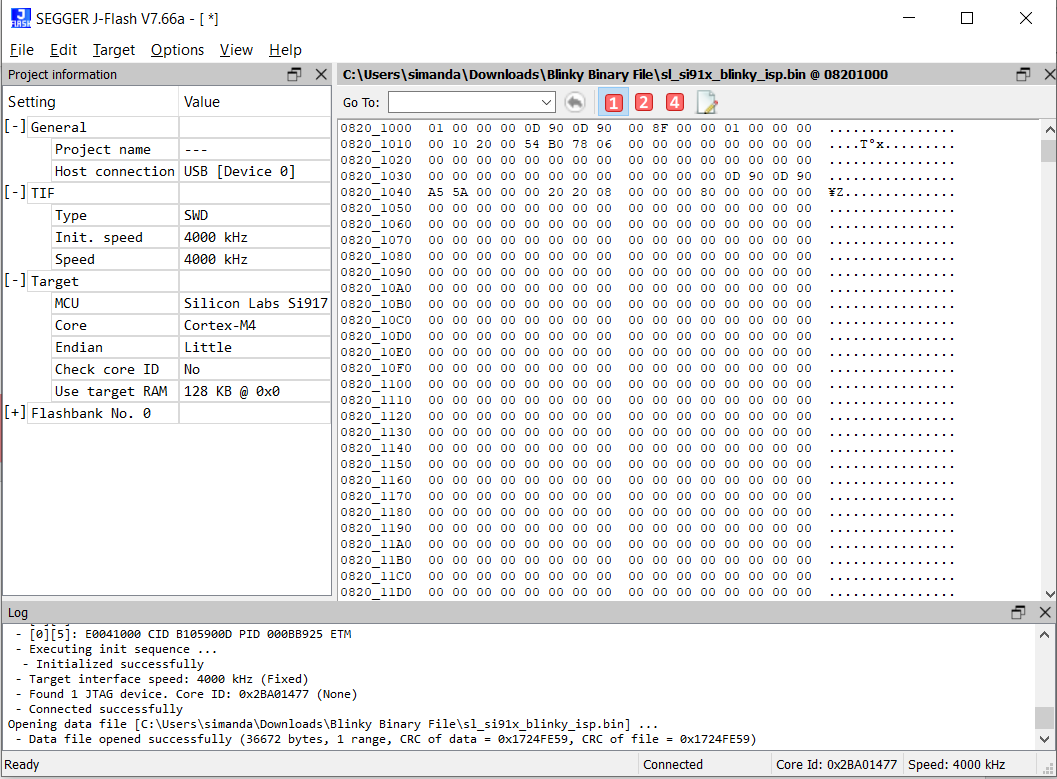Switch to 1-byte data width view
This screenshot has height=779, width=1057.
613,102
